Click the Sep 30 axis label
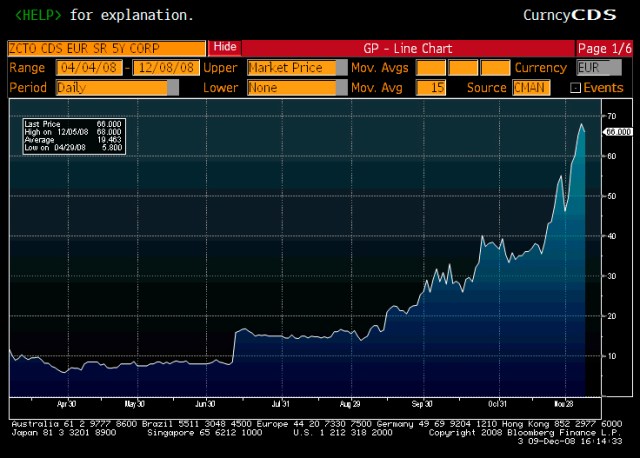 (422, 404)
